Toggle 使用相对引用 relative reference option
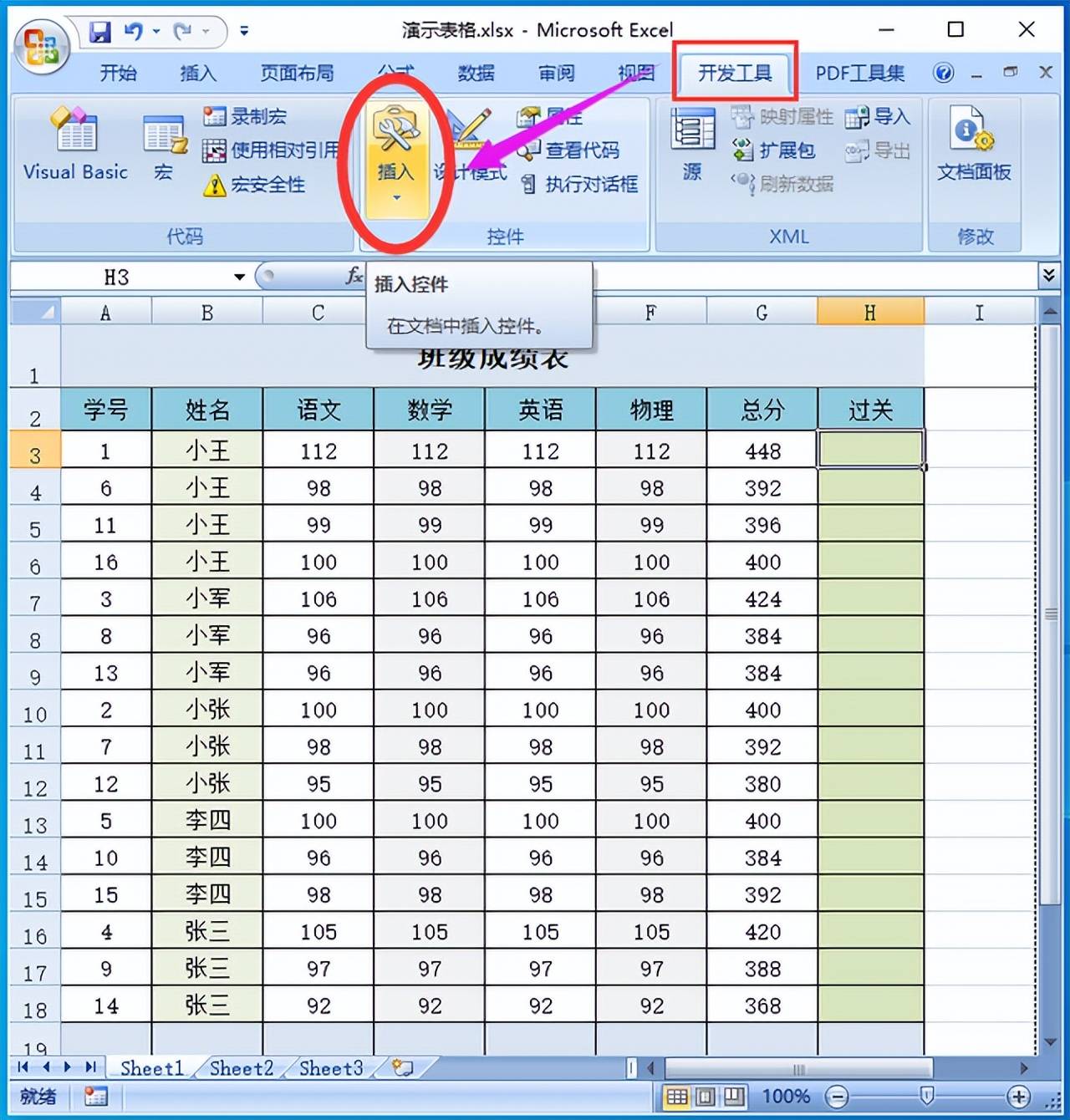 272,150
